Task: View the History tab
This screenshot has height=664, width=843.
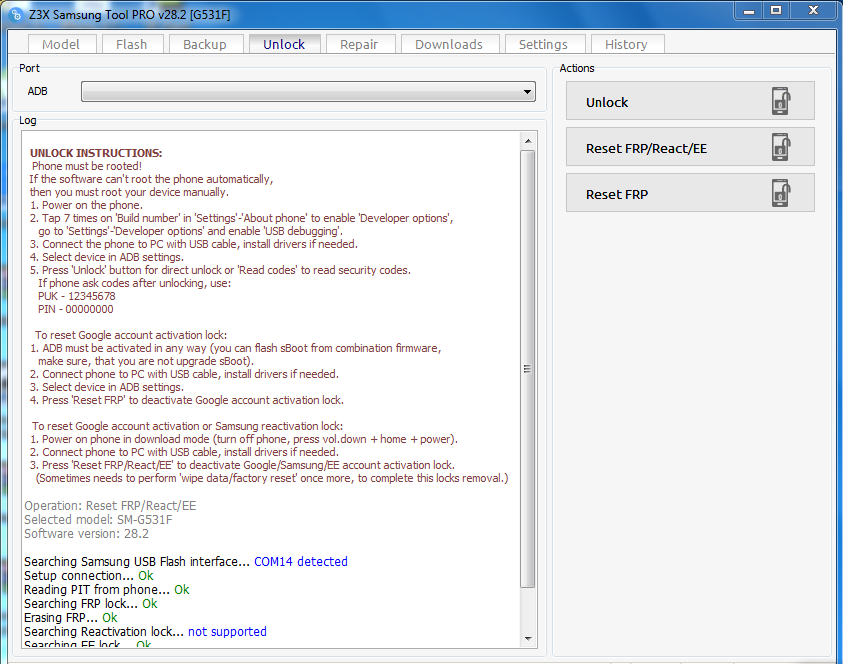Action: click(x=626, y=44)
